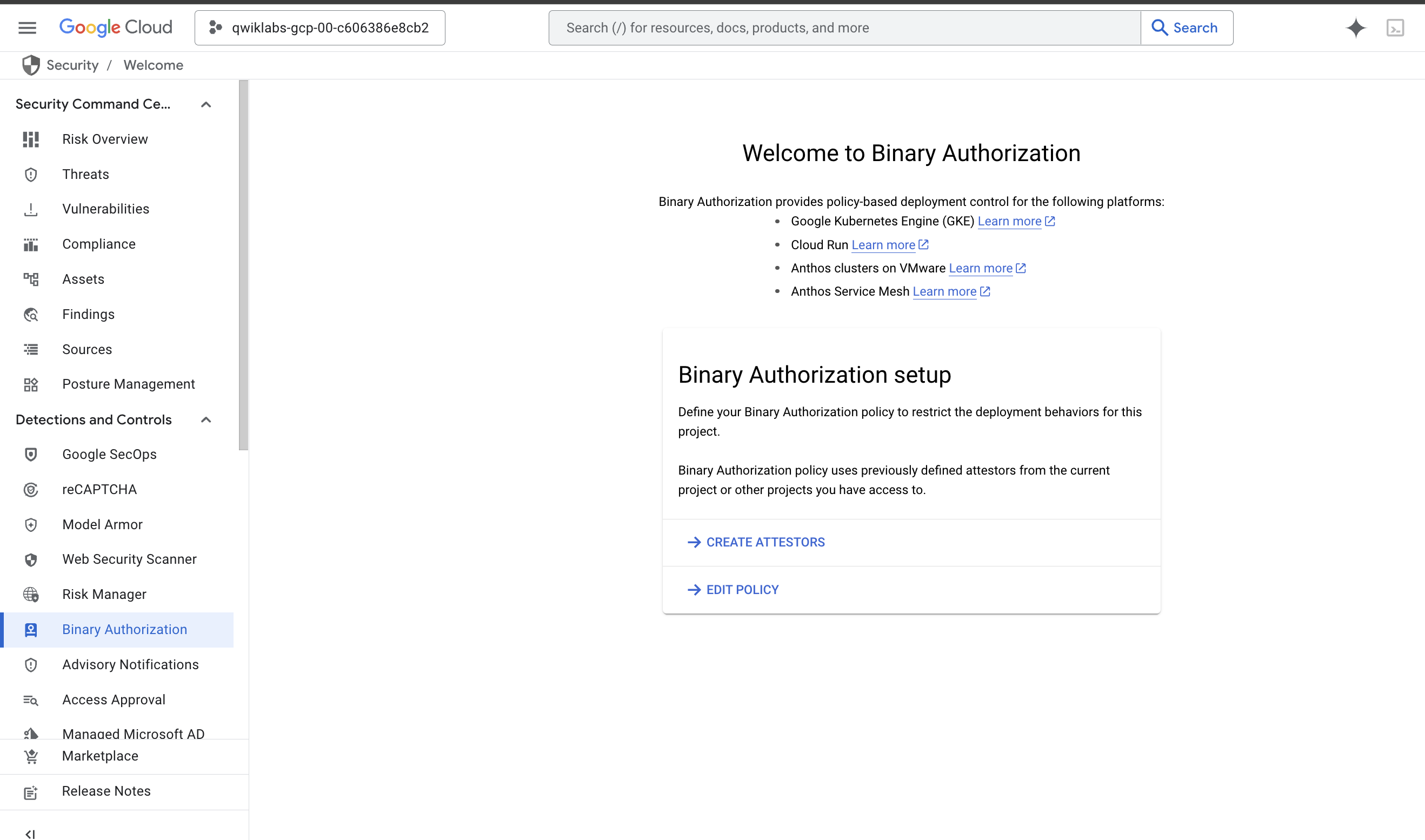Viewport: 1425px width, 840px height.
Task: Click the Model Armor shield icon
Action: coord(31,525)
